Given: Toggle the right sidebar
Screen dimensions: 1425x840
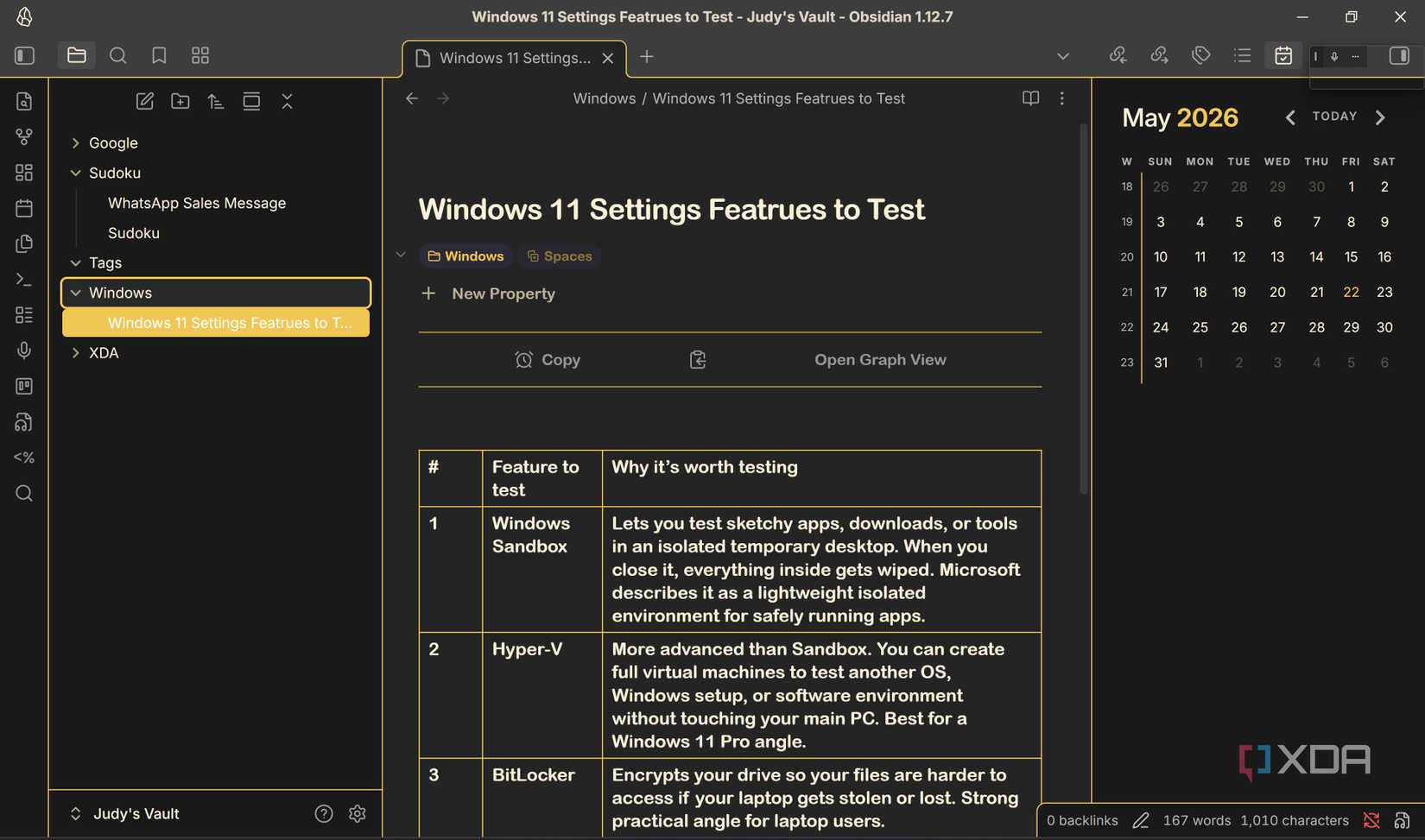Looking at the screenshot, I should pos(1399,55).
